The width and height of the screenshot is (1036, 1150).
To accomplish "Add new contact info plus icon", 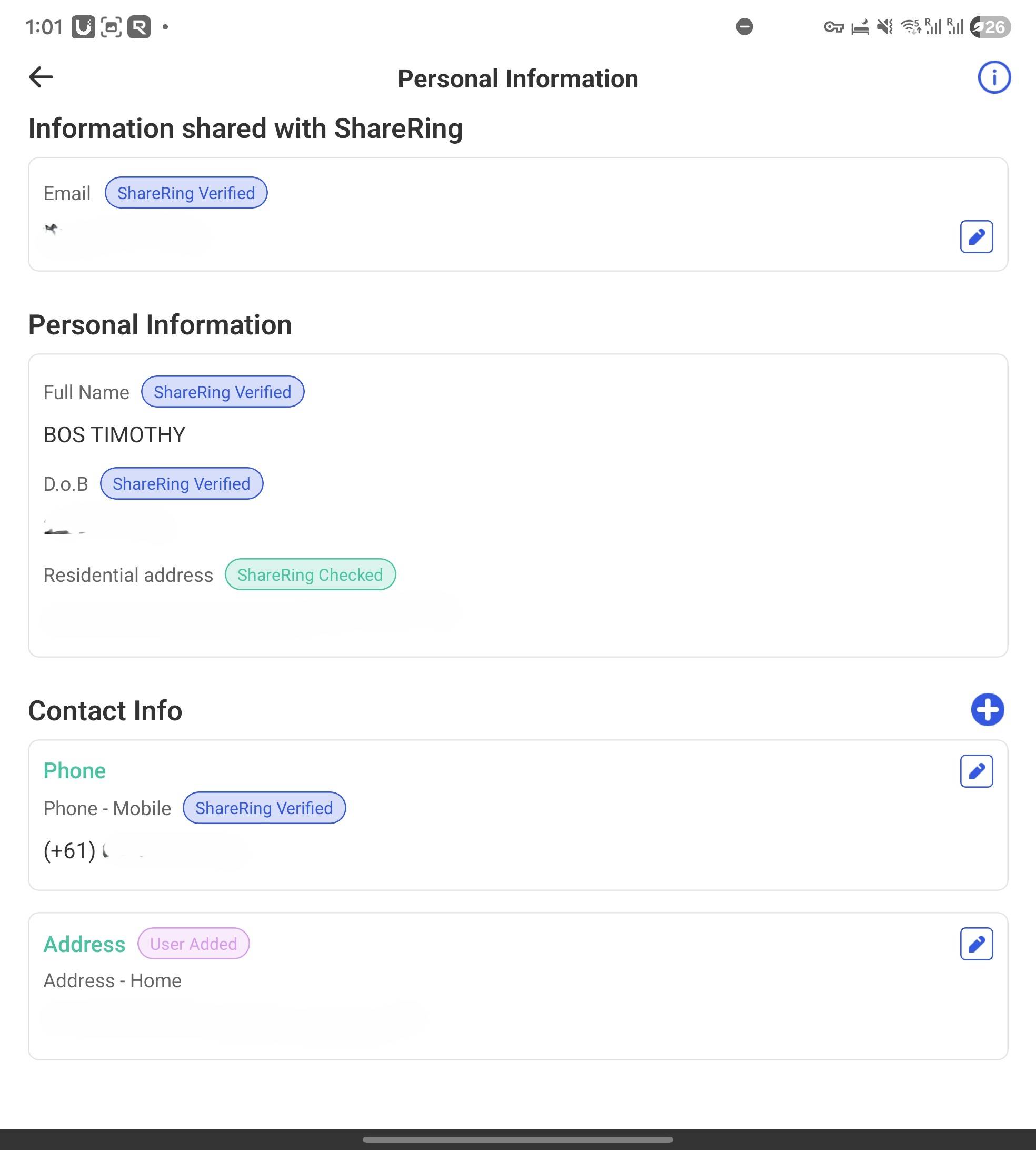I will [987, 710].
